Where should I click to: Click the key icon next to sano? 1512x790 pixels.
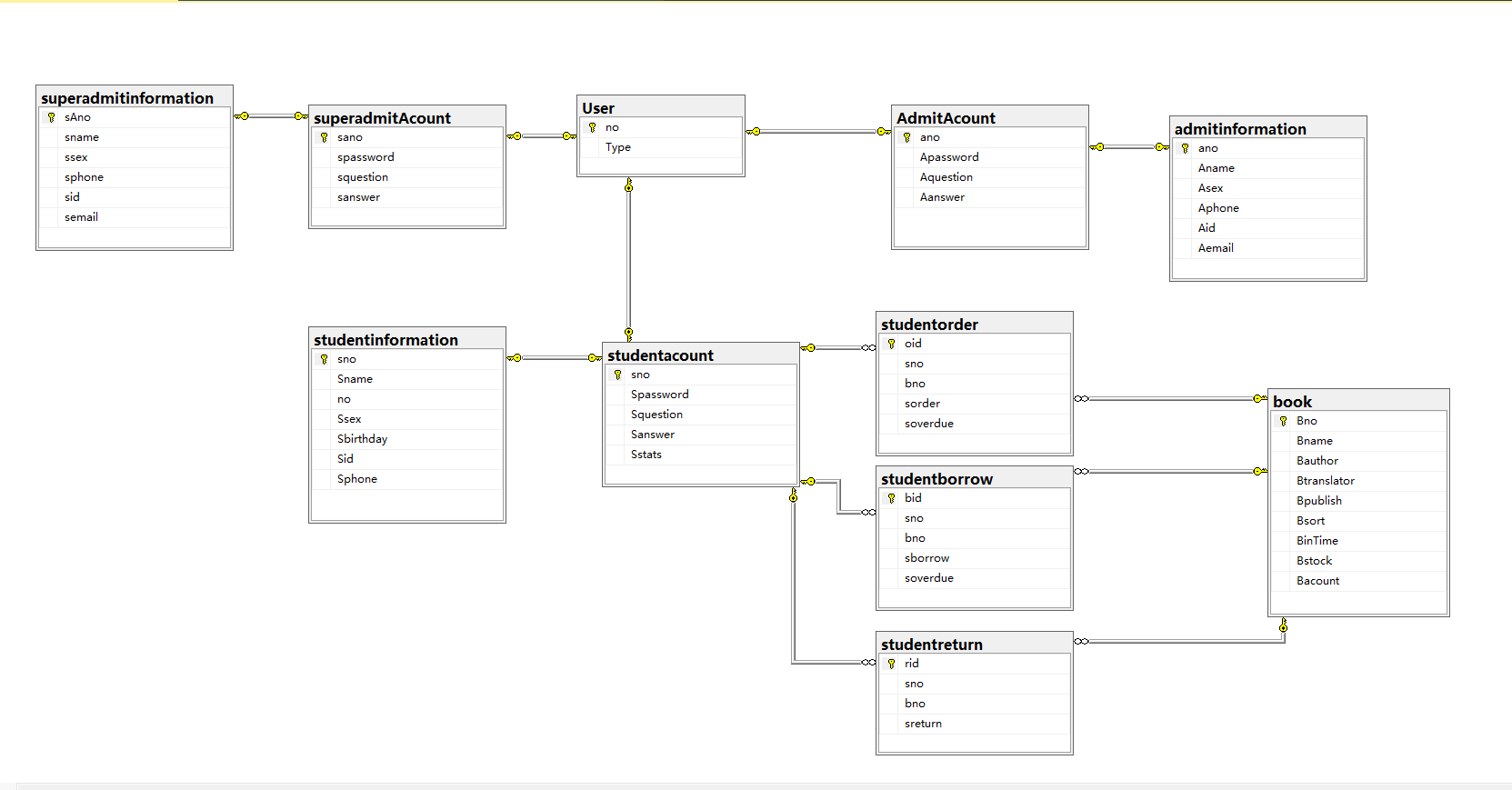[325, 137]
